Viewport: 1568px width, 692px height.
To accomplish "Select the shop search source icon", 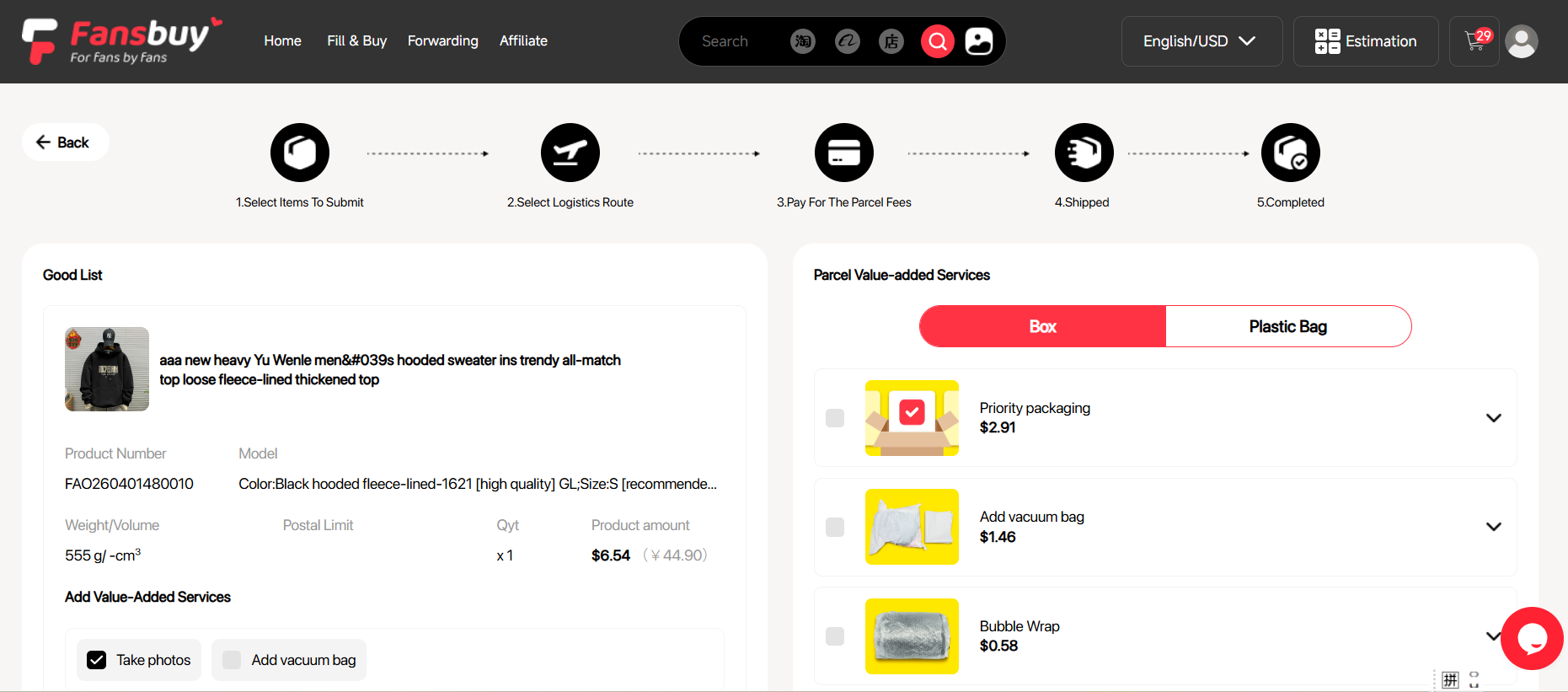I will click(x=891, y=40).
